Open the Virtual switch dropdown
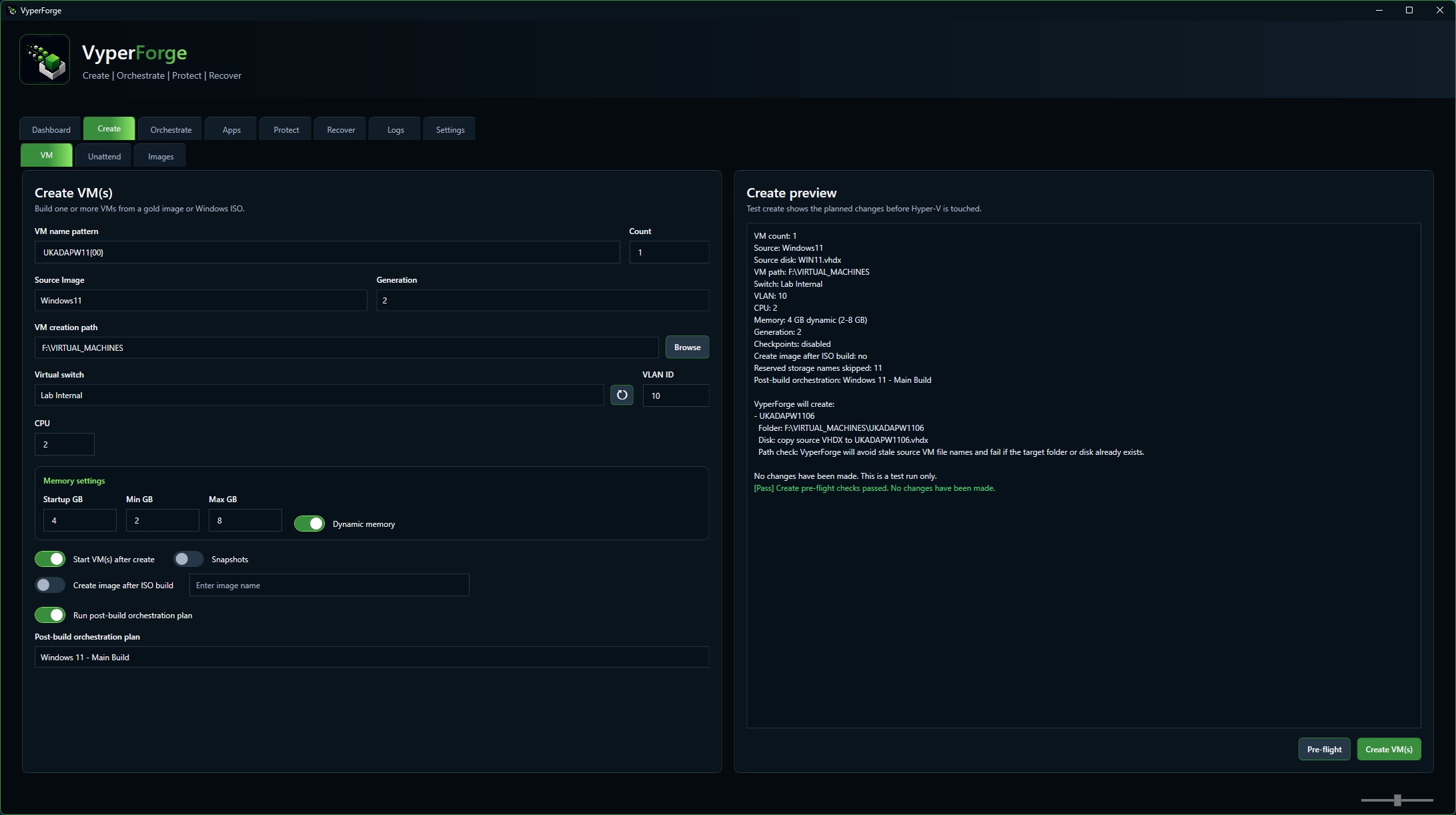The width and height of the screenshot is (1456, 815). coord(319,395)
